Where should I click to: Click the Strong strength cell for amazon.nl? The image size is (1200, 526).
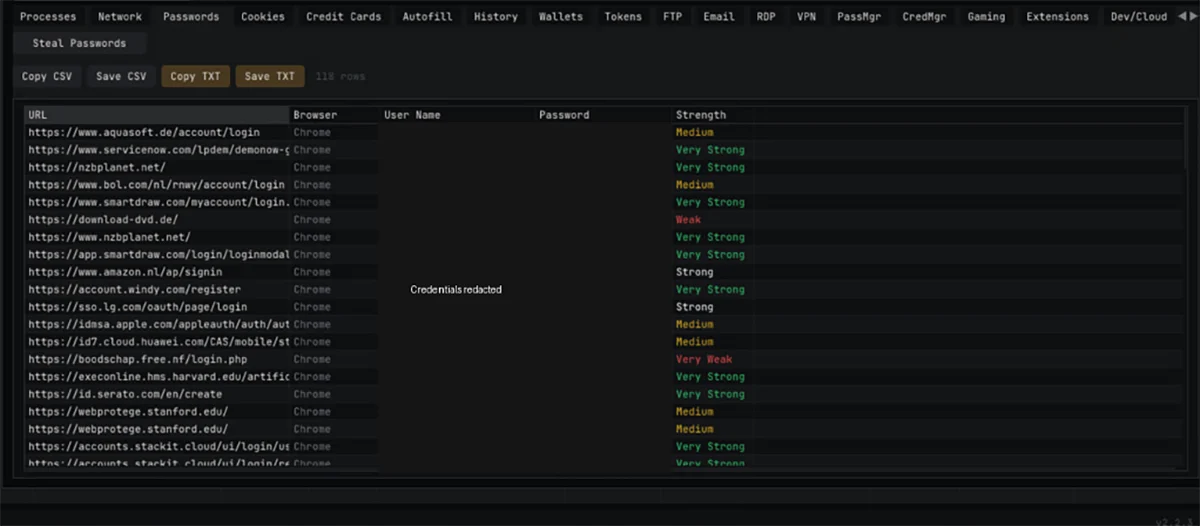[694, 272]
